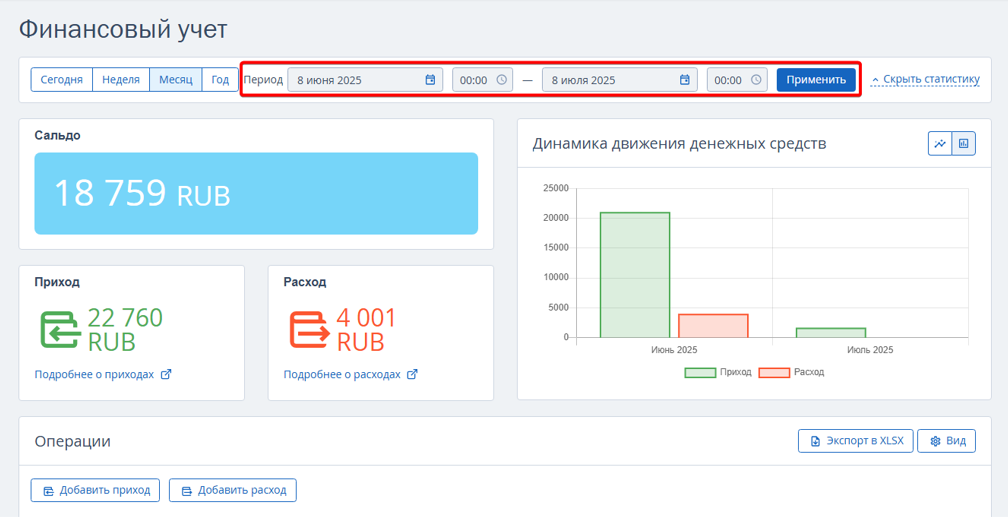
Task: Select the Год period tab
Action: (220, 80)
